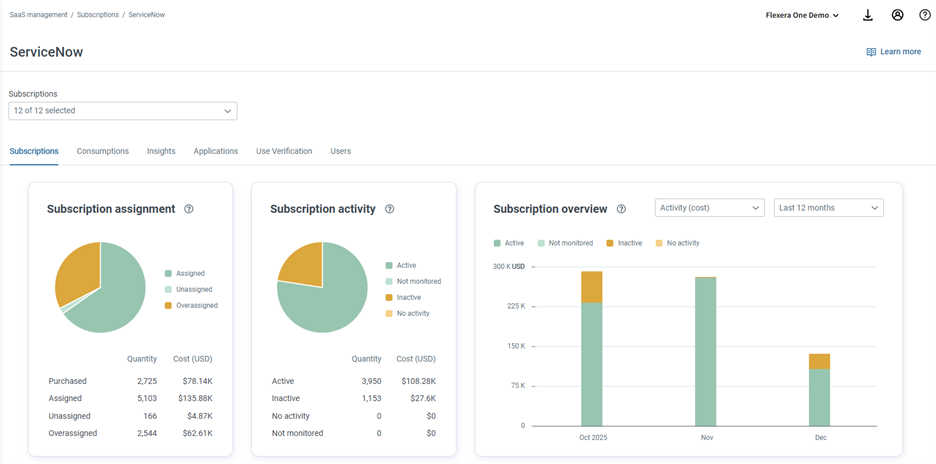Click the SaaS management breadcrumb link
936x464 pixels.
click(x=38, y=15)
